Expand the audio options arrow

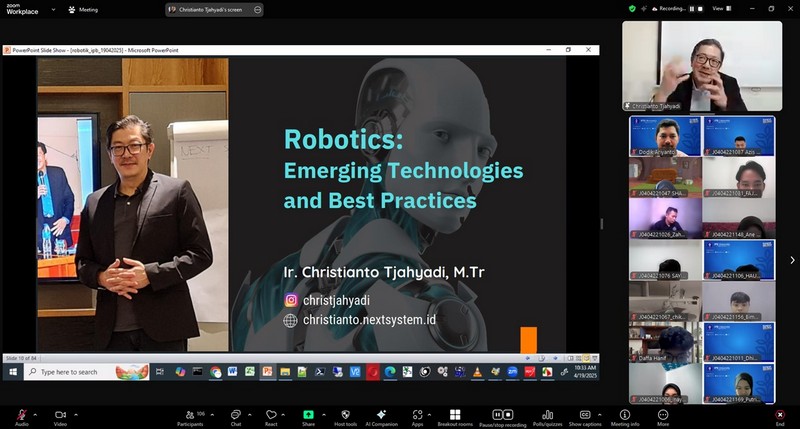(35, 414)
